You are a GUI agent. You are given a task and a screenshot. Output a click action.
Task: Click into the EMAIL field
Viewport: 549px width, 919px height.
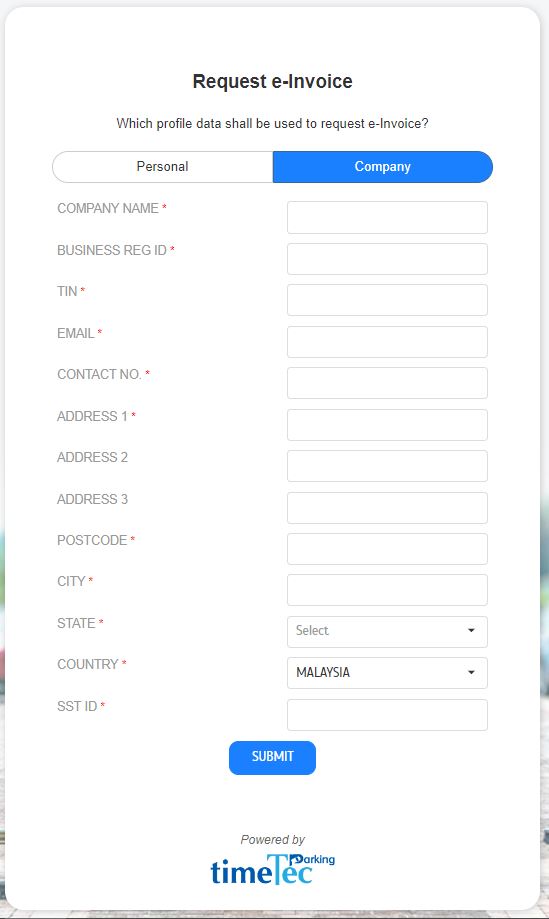tap(387, 342)
